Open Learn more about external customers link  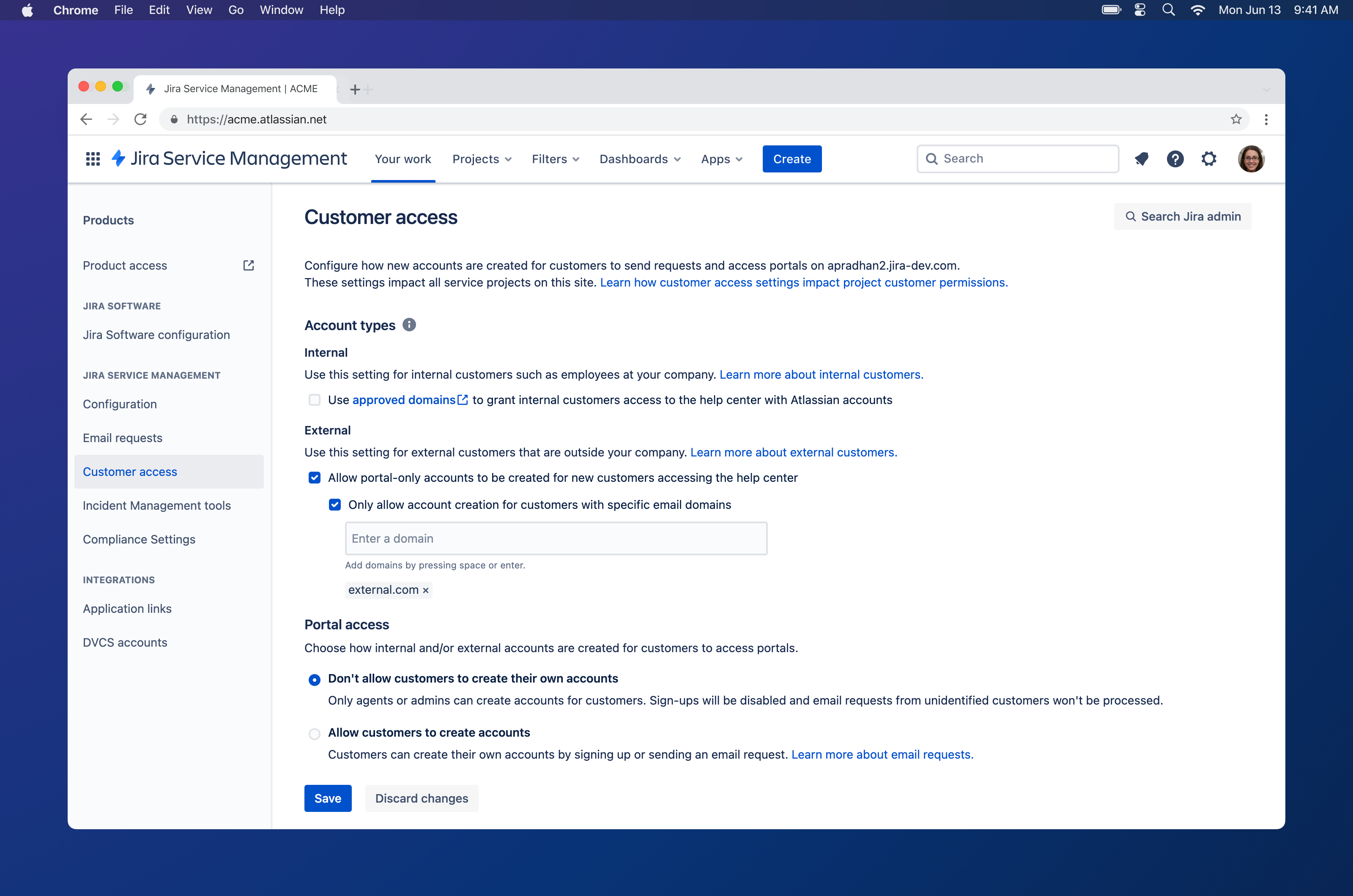tap(793, 452)
